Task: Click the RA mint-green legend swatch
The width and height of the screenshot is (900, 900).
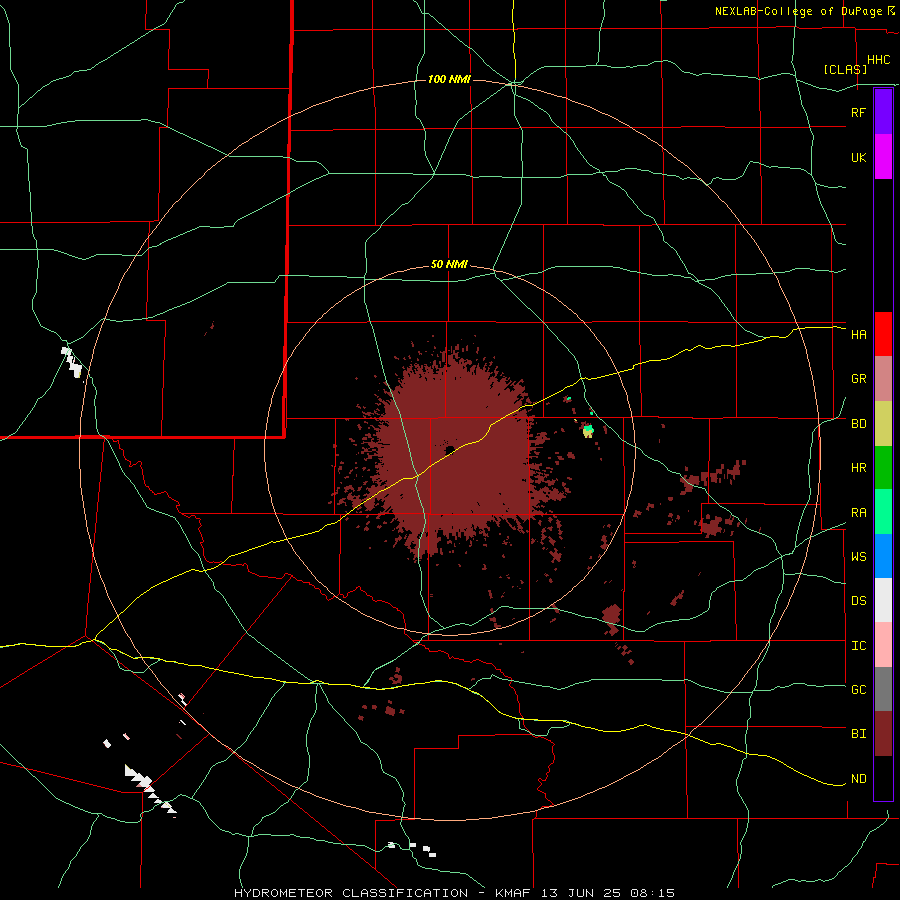Action: [883, 512]
